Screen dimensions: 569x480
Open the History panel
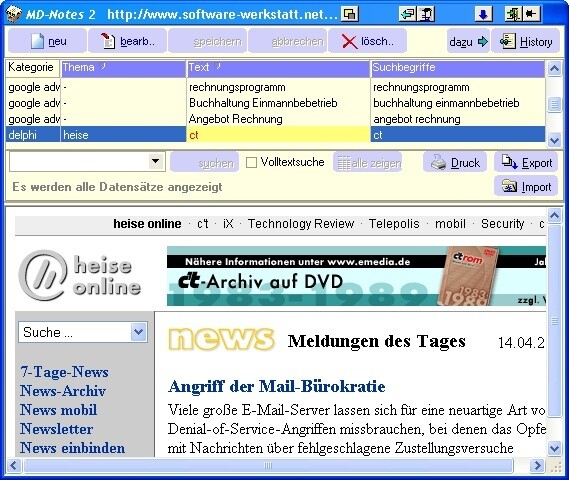525,41
